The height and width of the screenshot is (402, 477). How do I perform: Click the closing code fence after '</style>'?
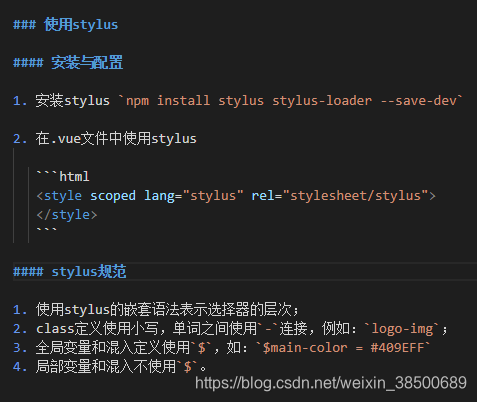pos(47,230)
